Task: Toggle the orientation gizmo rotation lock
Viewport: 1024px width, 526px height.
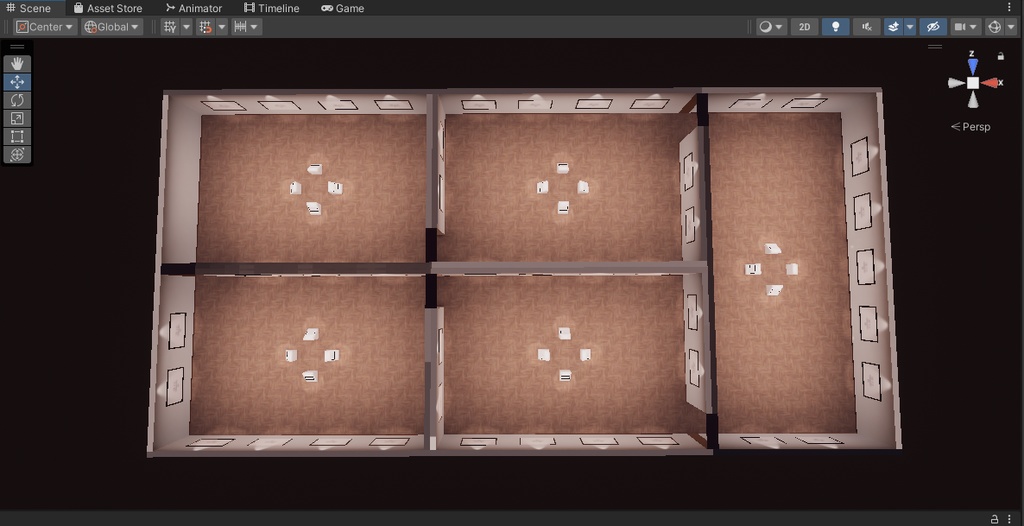Action: coord(1000,56)
